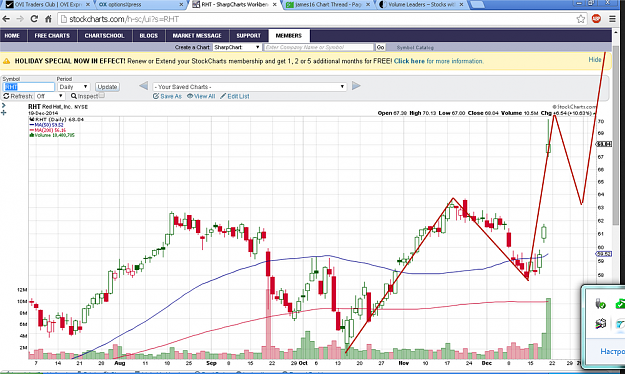Bookmark this page with the star icon
The image size is (625, 374).
581,19
